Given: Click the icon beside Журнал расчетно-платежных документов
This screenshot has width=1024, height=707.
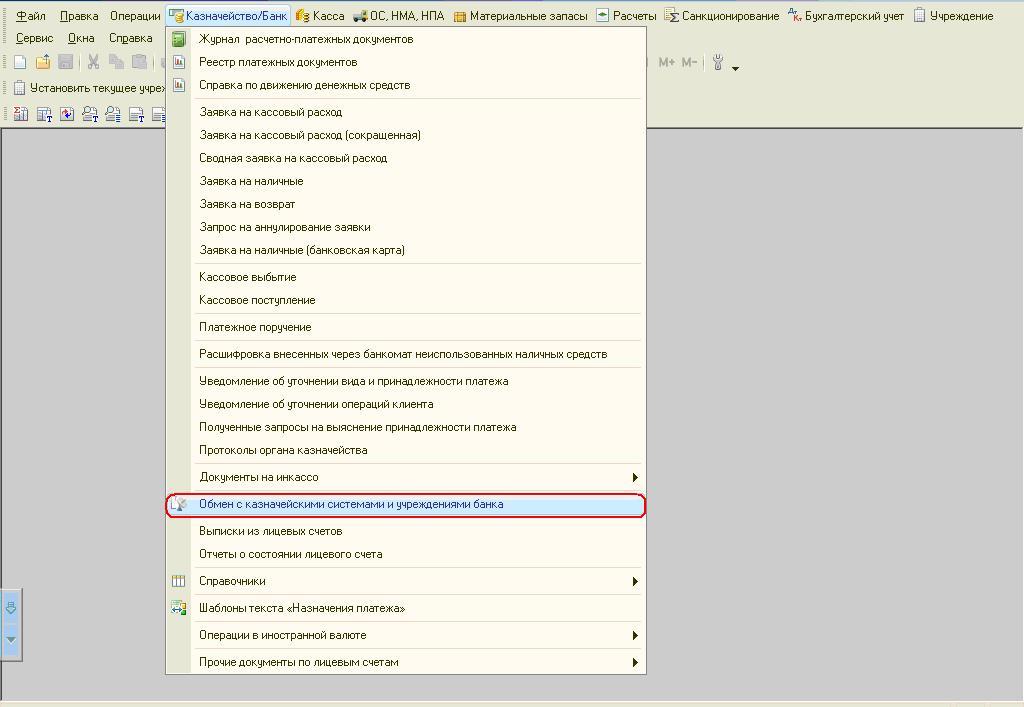Looking at the screenshot, I should pos(179,39).
